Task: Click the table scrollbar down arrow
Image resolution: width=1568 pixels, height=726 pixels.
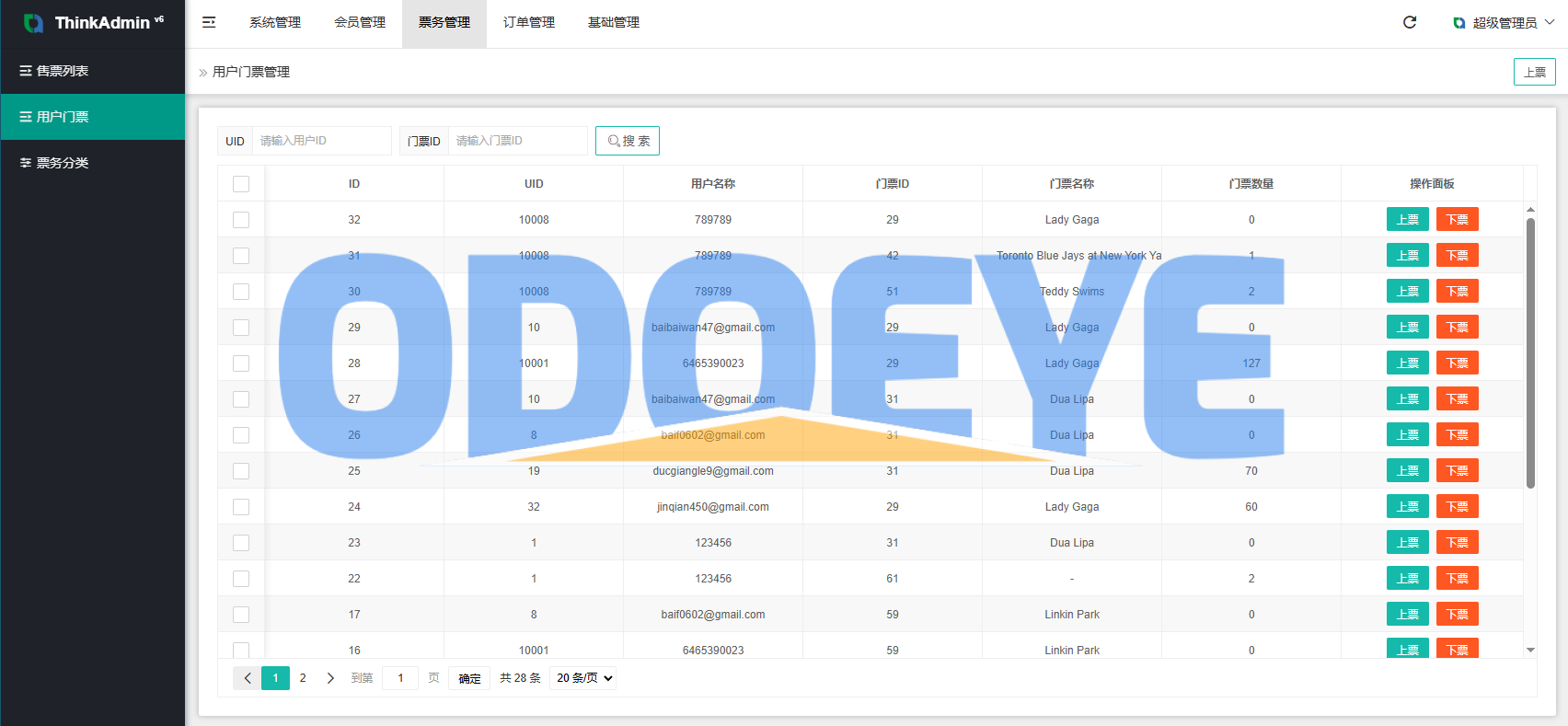Action: coord(1530,650)
